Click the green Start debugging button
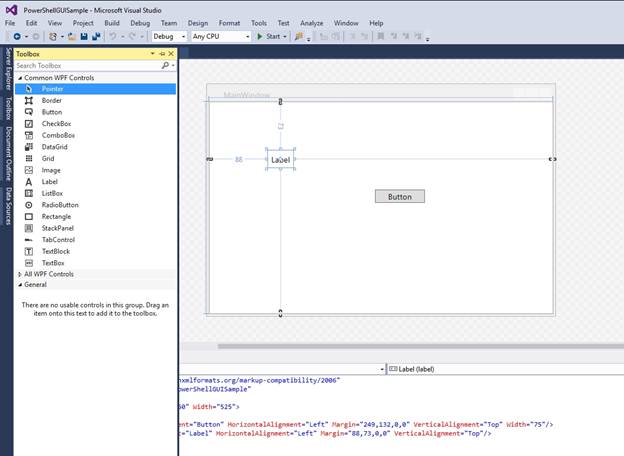Viewport: 624px width, 456px height. click(269, 37)
